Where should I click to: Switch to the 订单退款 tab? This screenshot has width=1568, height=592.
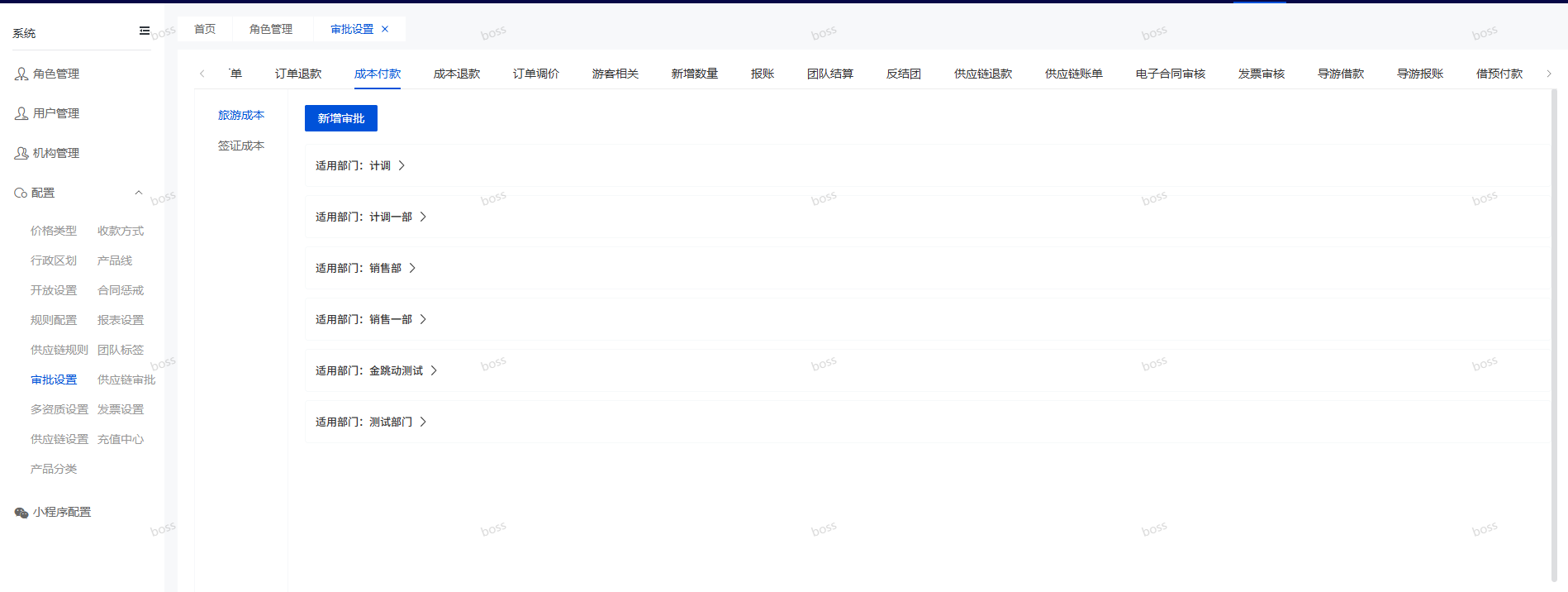point(298,74)
